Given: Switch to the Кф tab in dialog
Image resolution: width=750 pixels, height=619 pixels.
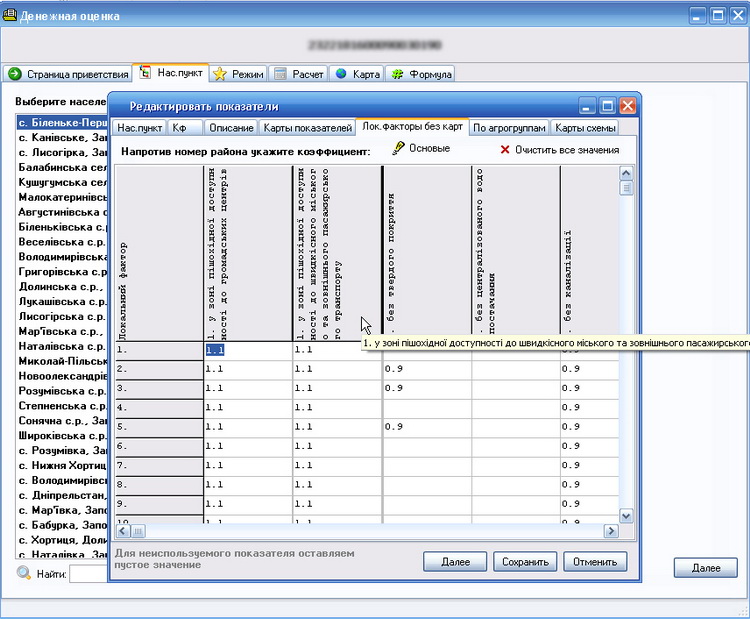Looking at the screenshot, I should tap(185, 128).
